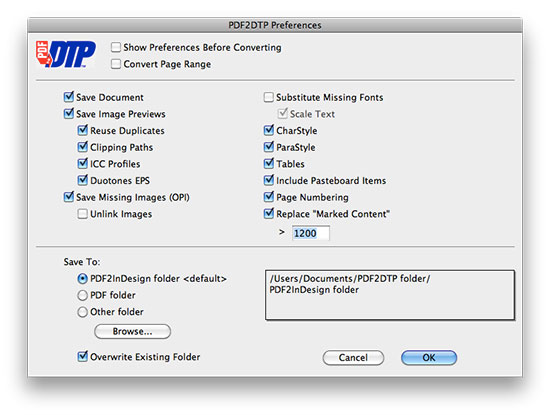The width and height of the screenshot is (550, 415).
Task: Click the 1200 value input field
Action: [311, 233]
